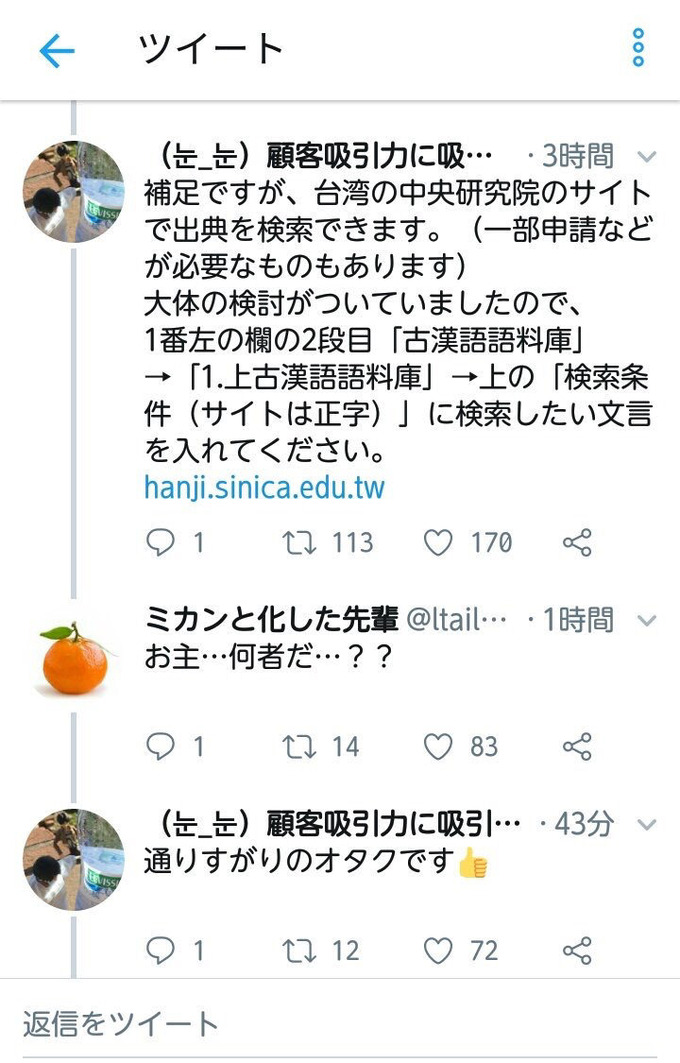680x1063 pixels.
Task: Open the three-dot overflow menu
Action: pyautogui.click(x=638, y=49)
